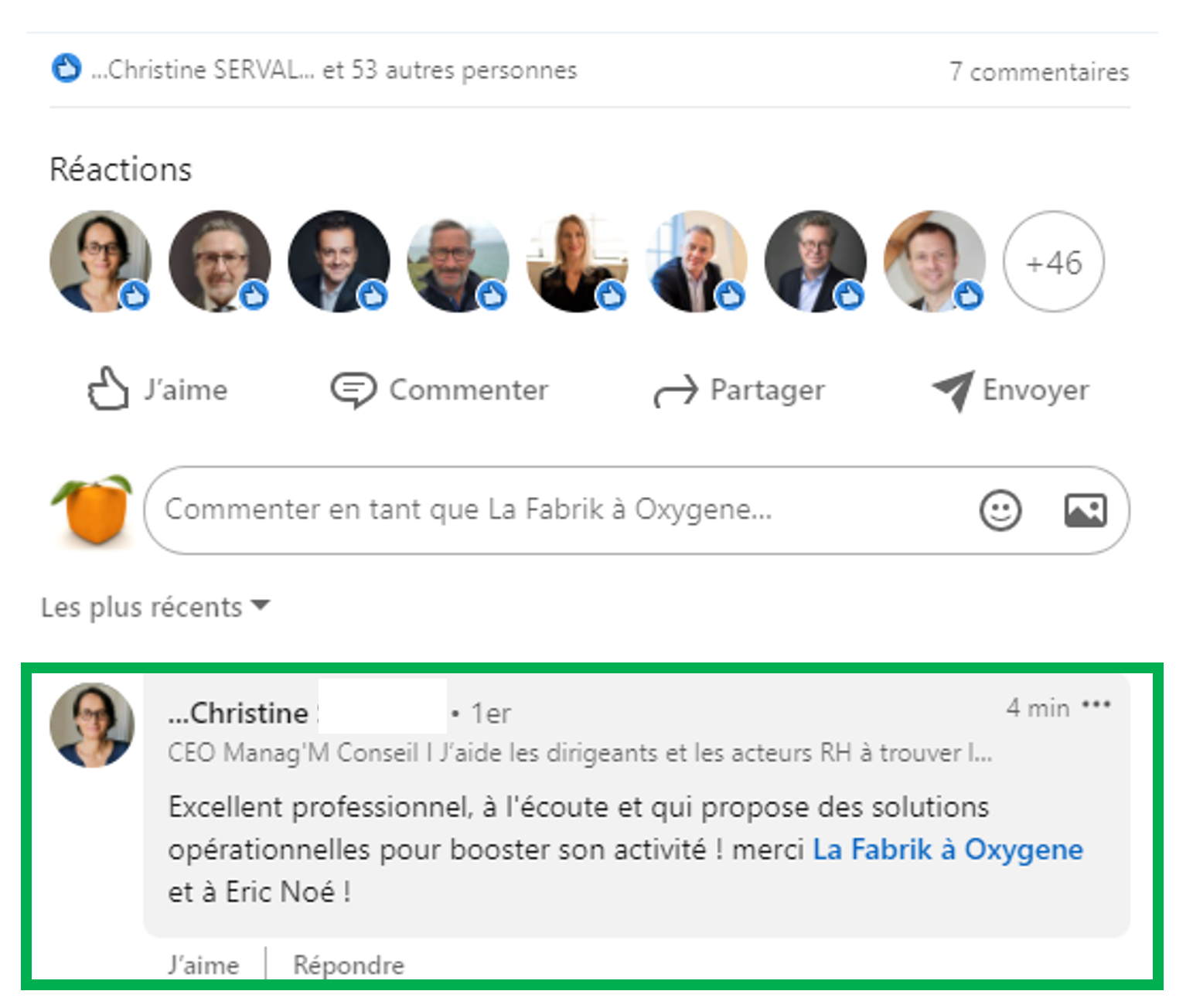Click the first reaction avatar, woman with glasses
This screenshot has width=1193, height=1008.
pos(100,261)
